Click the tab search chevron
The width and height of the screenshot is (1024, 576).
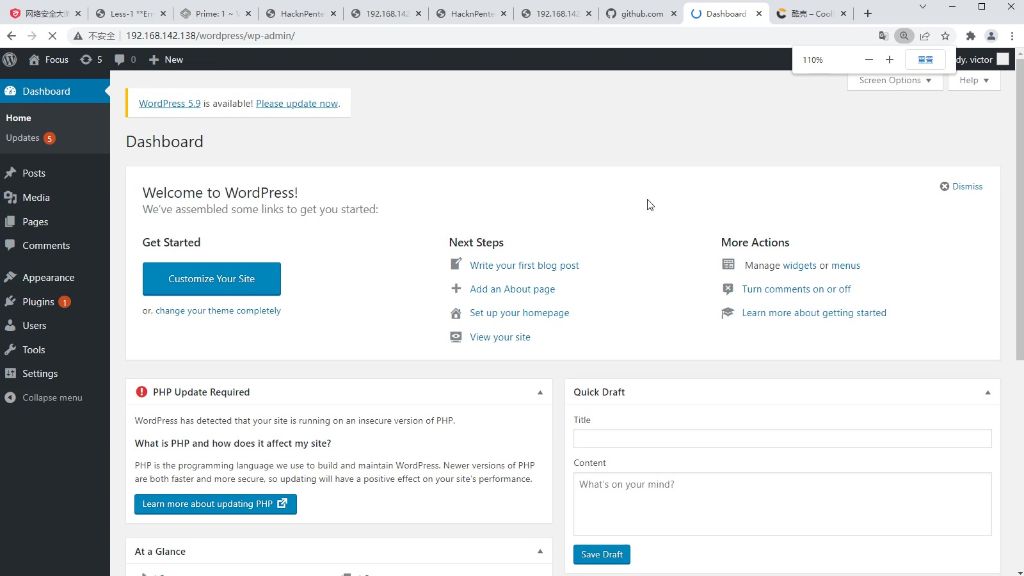pyautogui.click(x=922, y=7)
